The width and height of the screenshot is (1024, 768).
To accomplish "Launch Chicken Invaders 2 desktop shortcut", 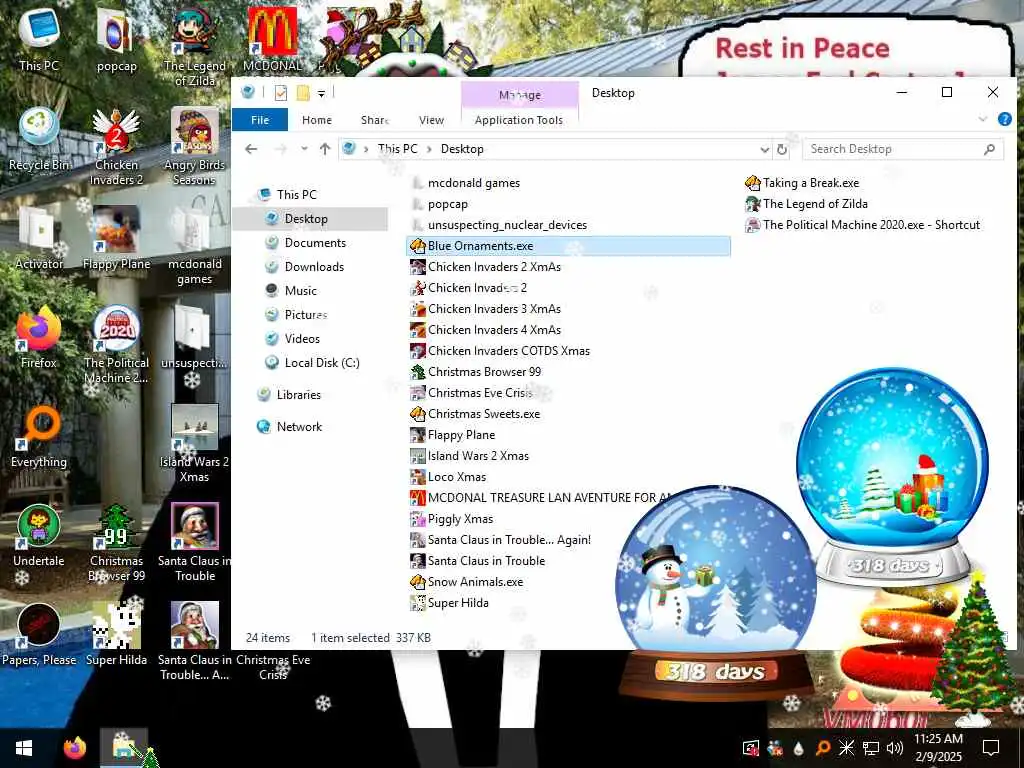I will 116,147.
